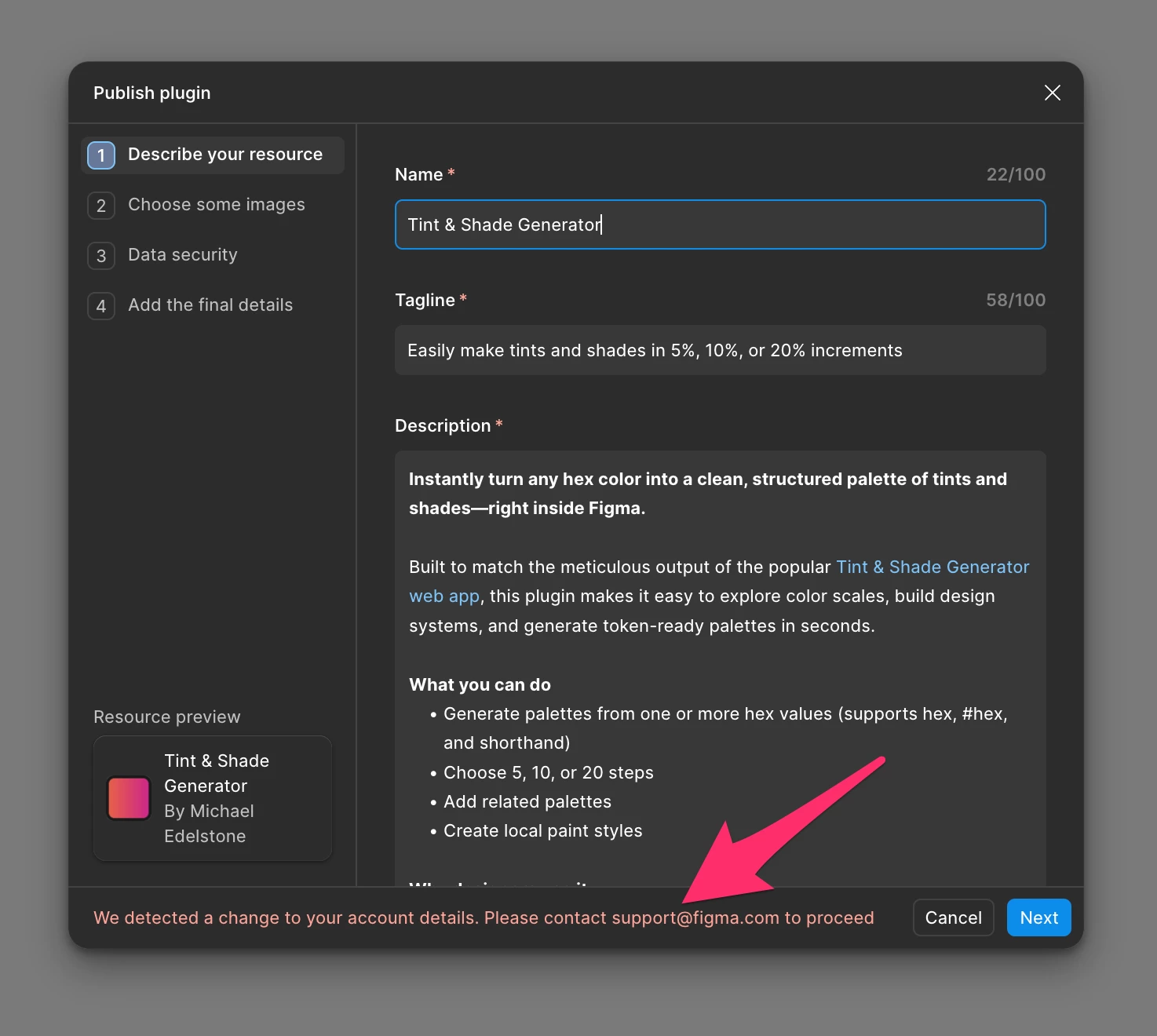Click 'Tint & Shade Generator' preview title
1157x1036 pixels.
pos(217,773)
